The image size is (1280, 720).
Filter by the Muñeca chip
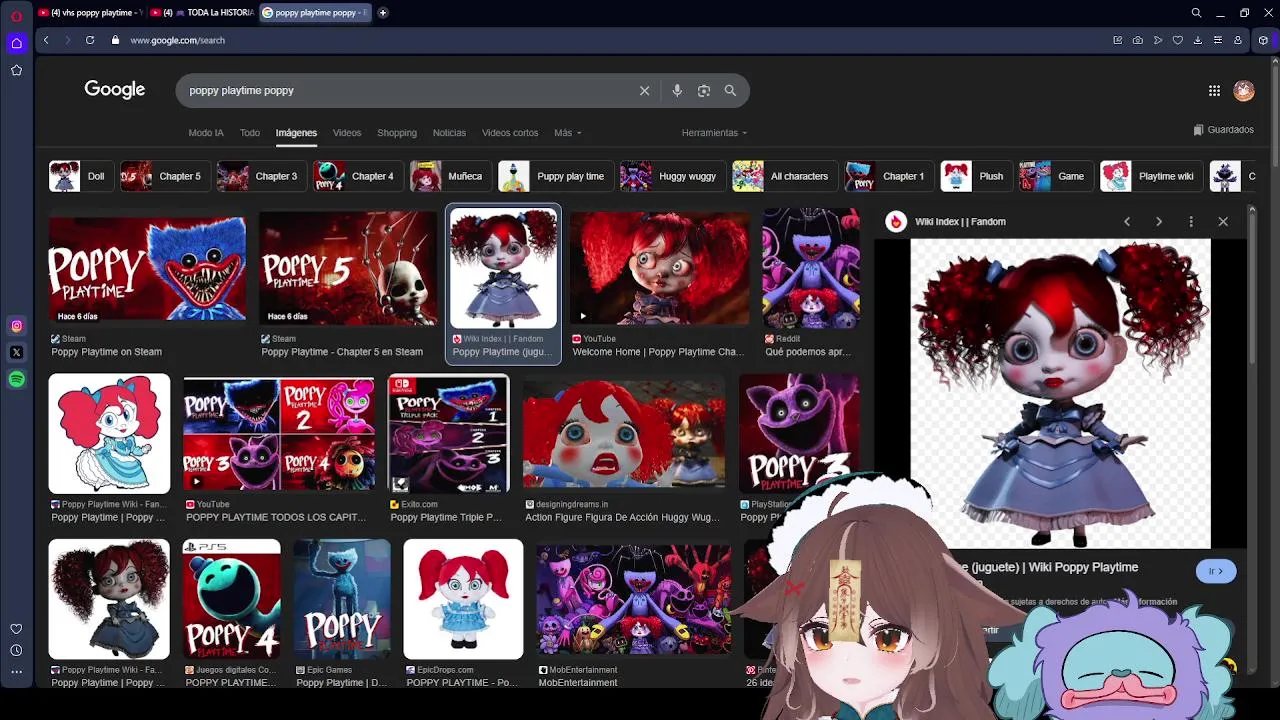pyautogui.click(x=450, y=176)
